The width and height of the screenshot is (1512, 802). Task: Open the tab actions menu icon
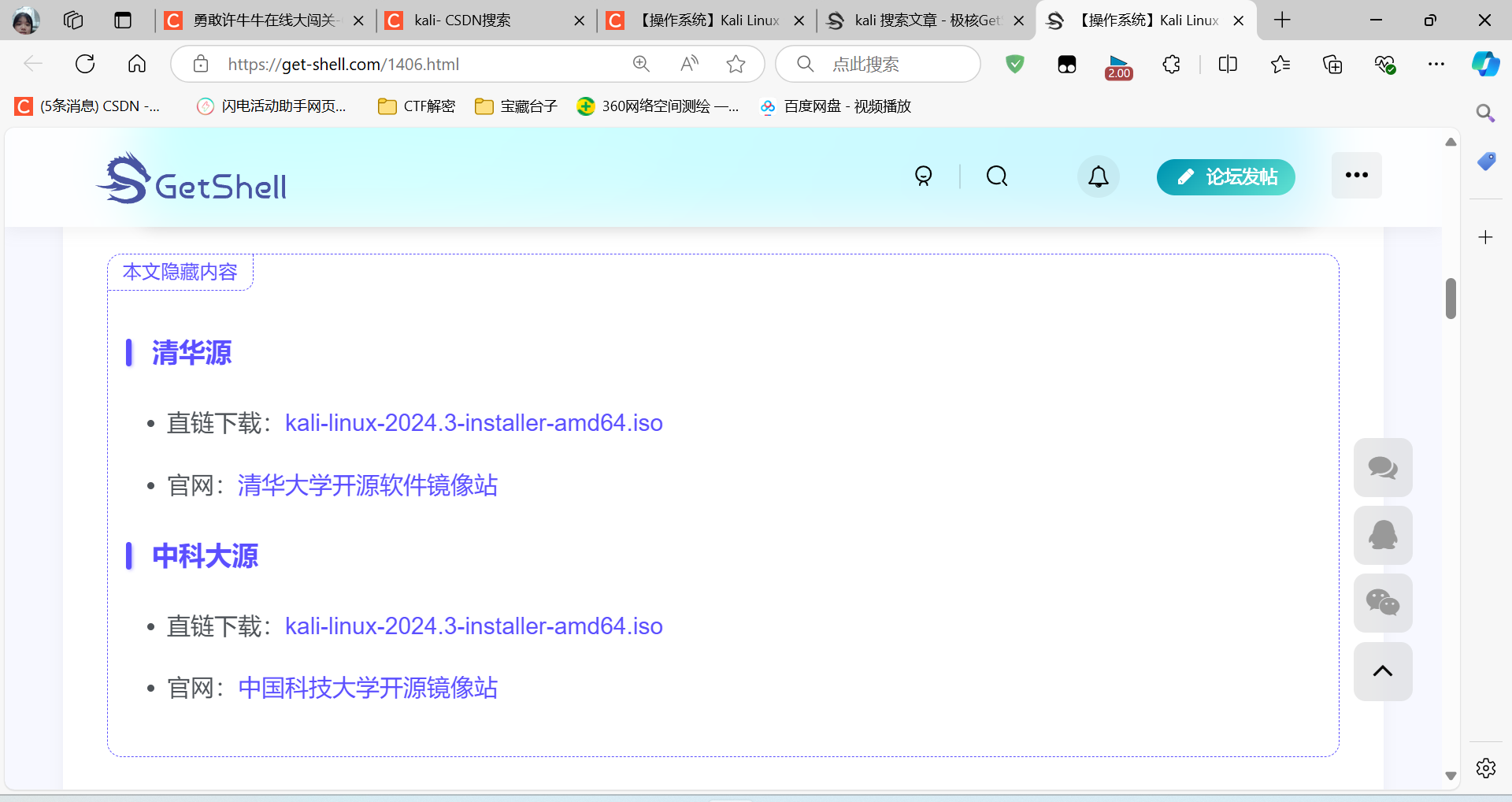pos(123,20)
